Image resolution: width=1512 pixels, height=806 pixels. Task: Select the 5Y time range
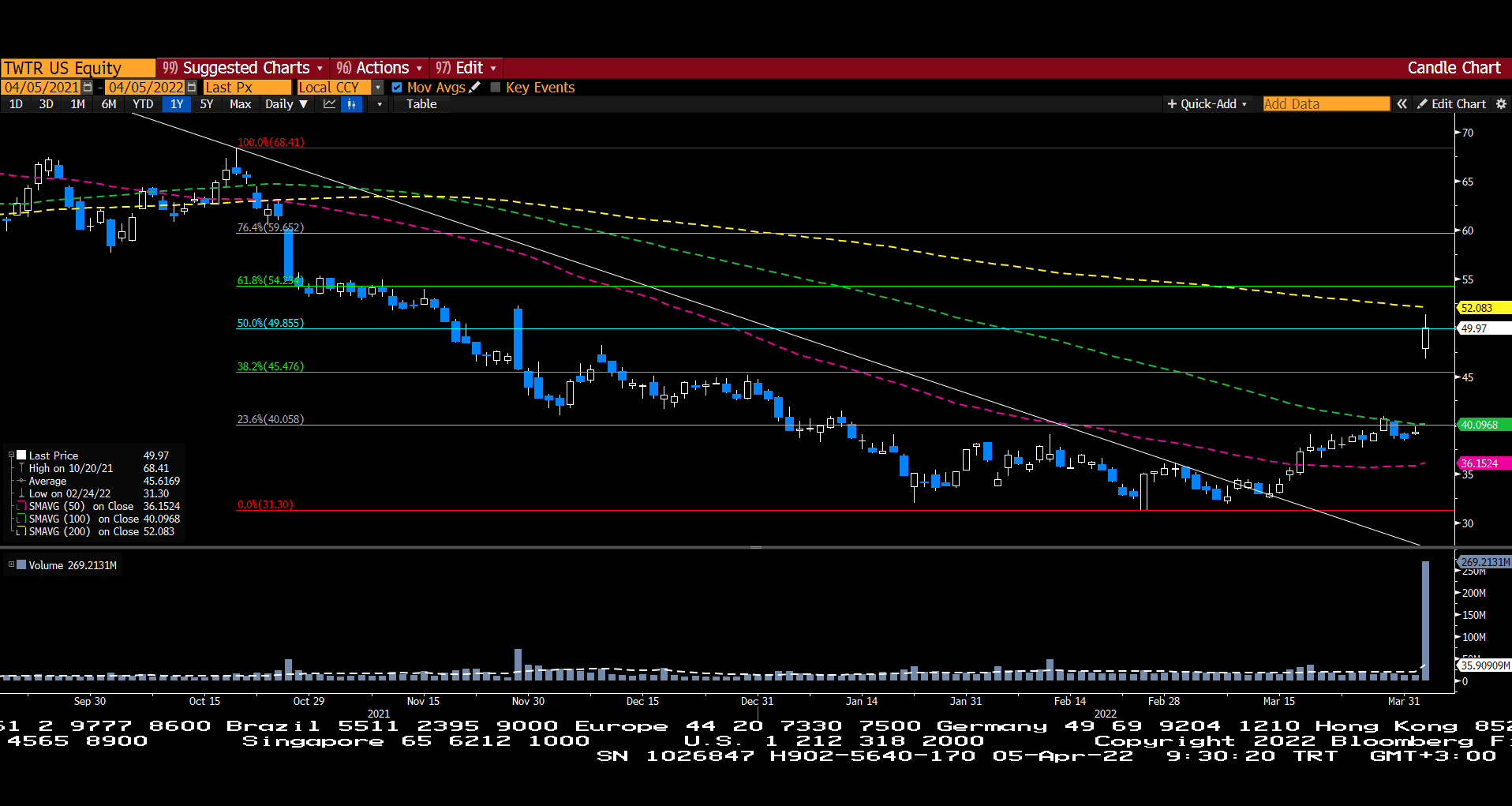coord(207,104)
